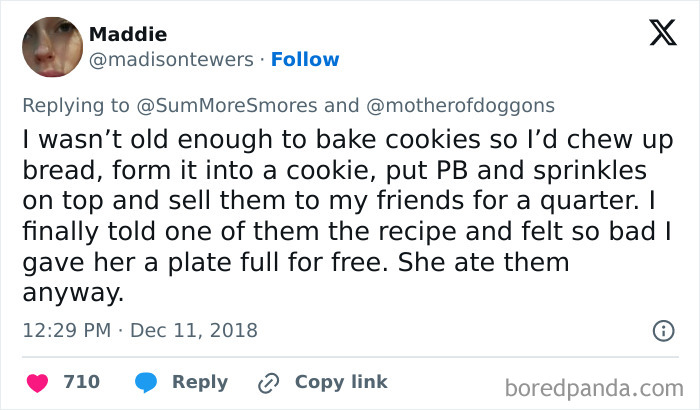Viewport: 700px width, 410px height.
Task: Open the @madisontewers handle
Action: [171, 60]
